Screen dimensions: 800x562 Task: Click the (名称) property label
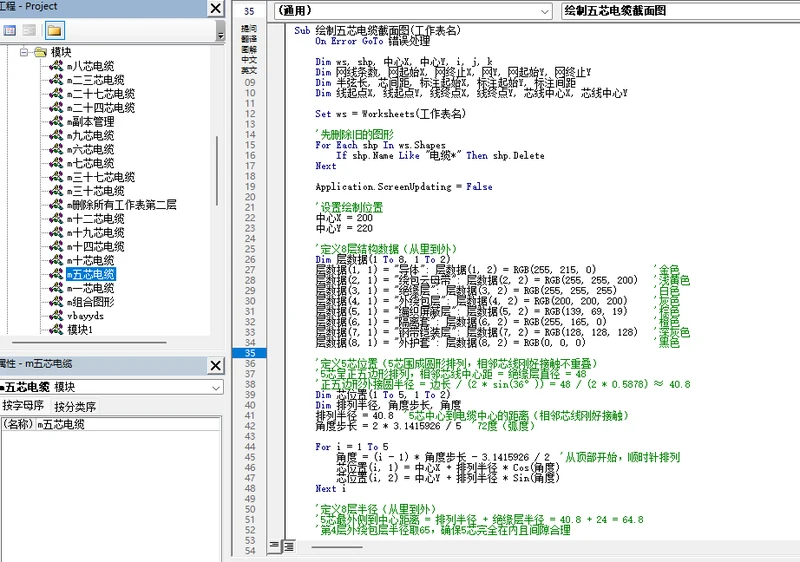19,424
